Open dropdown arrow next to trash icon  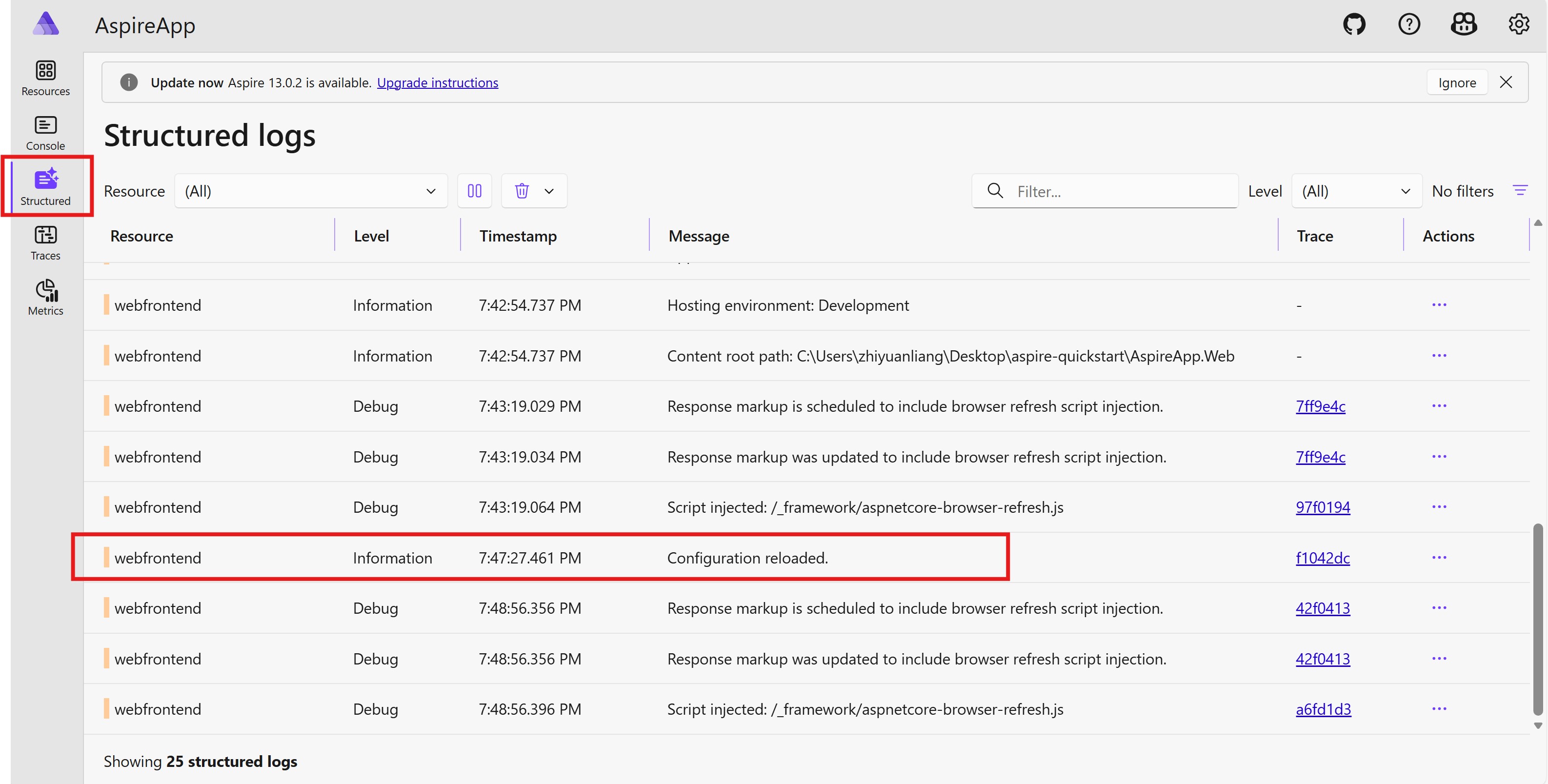click(x=549, y=191)
